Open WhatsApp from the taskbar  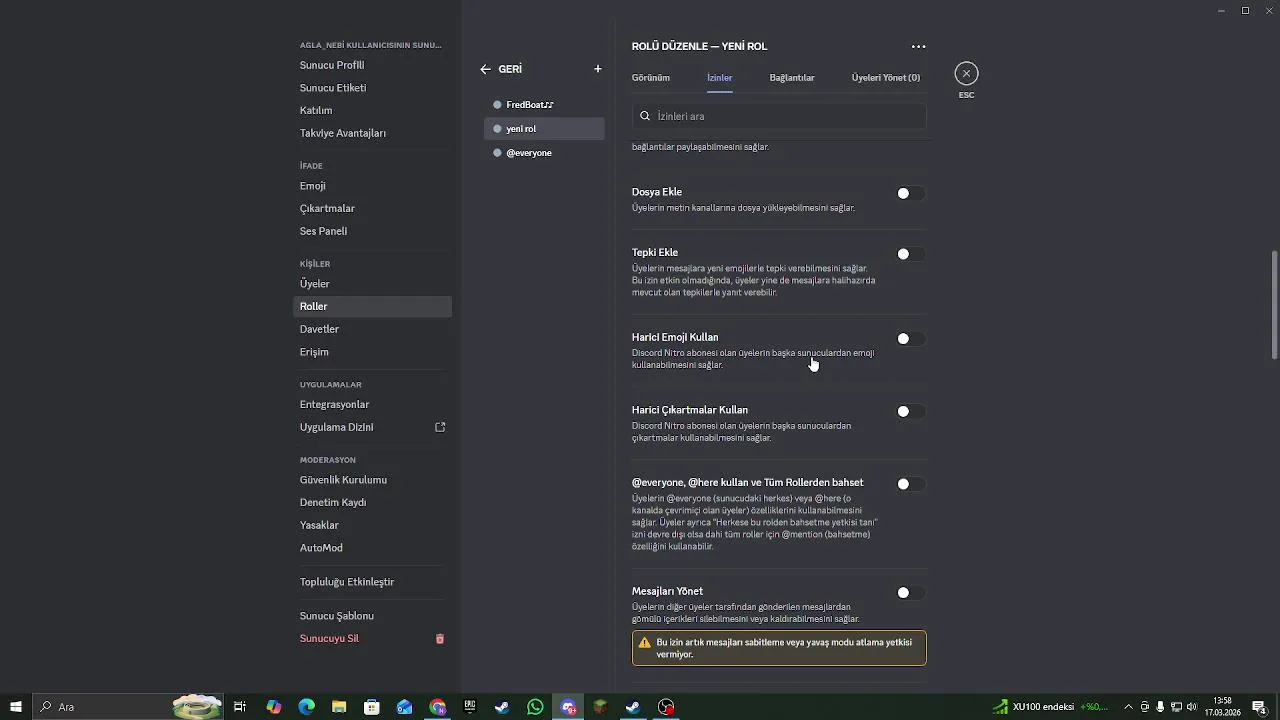[535, 707]
